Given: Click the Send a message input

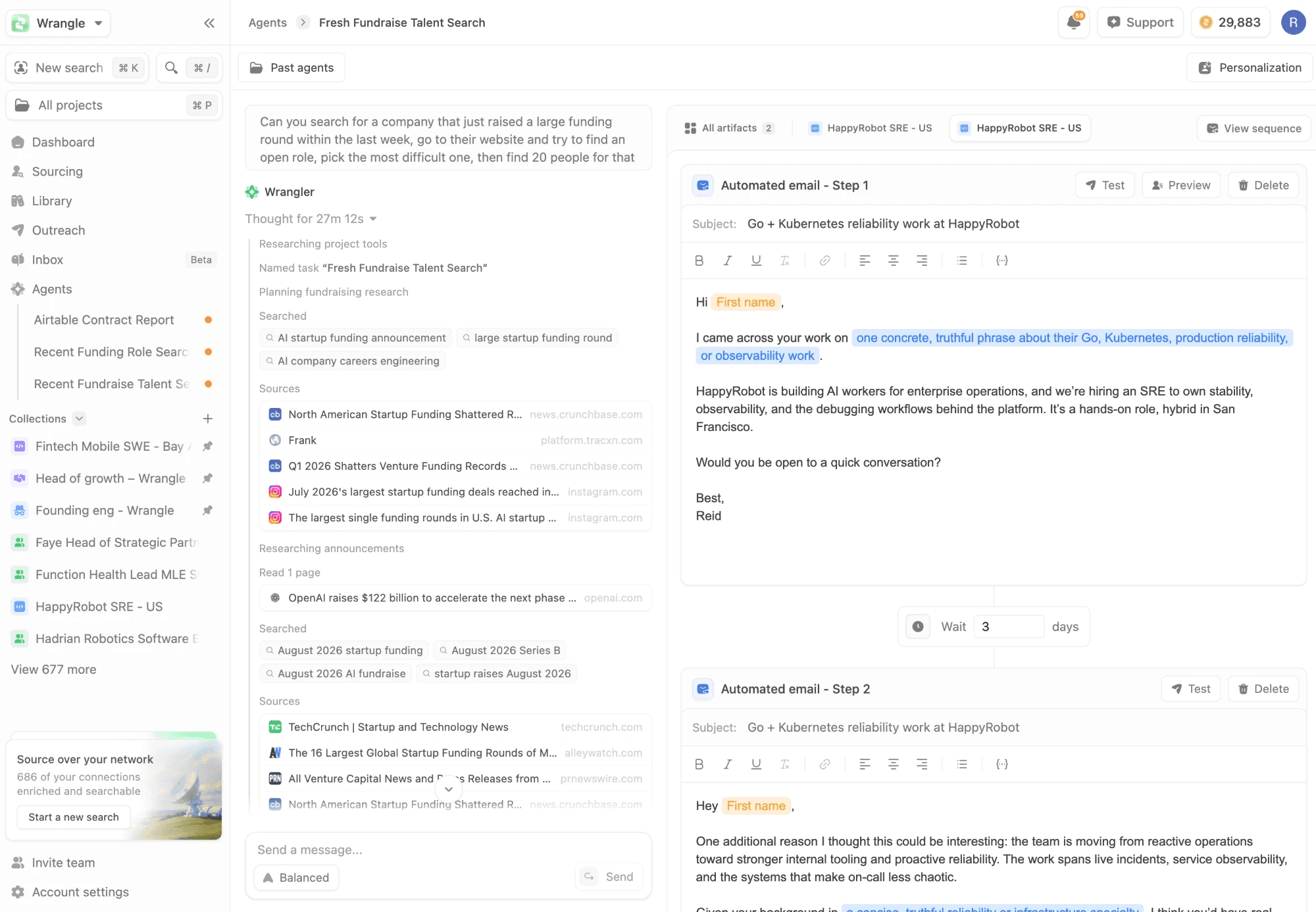Looking at the screenshot, I should pyautogui.click(x=449, y=850).
